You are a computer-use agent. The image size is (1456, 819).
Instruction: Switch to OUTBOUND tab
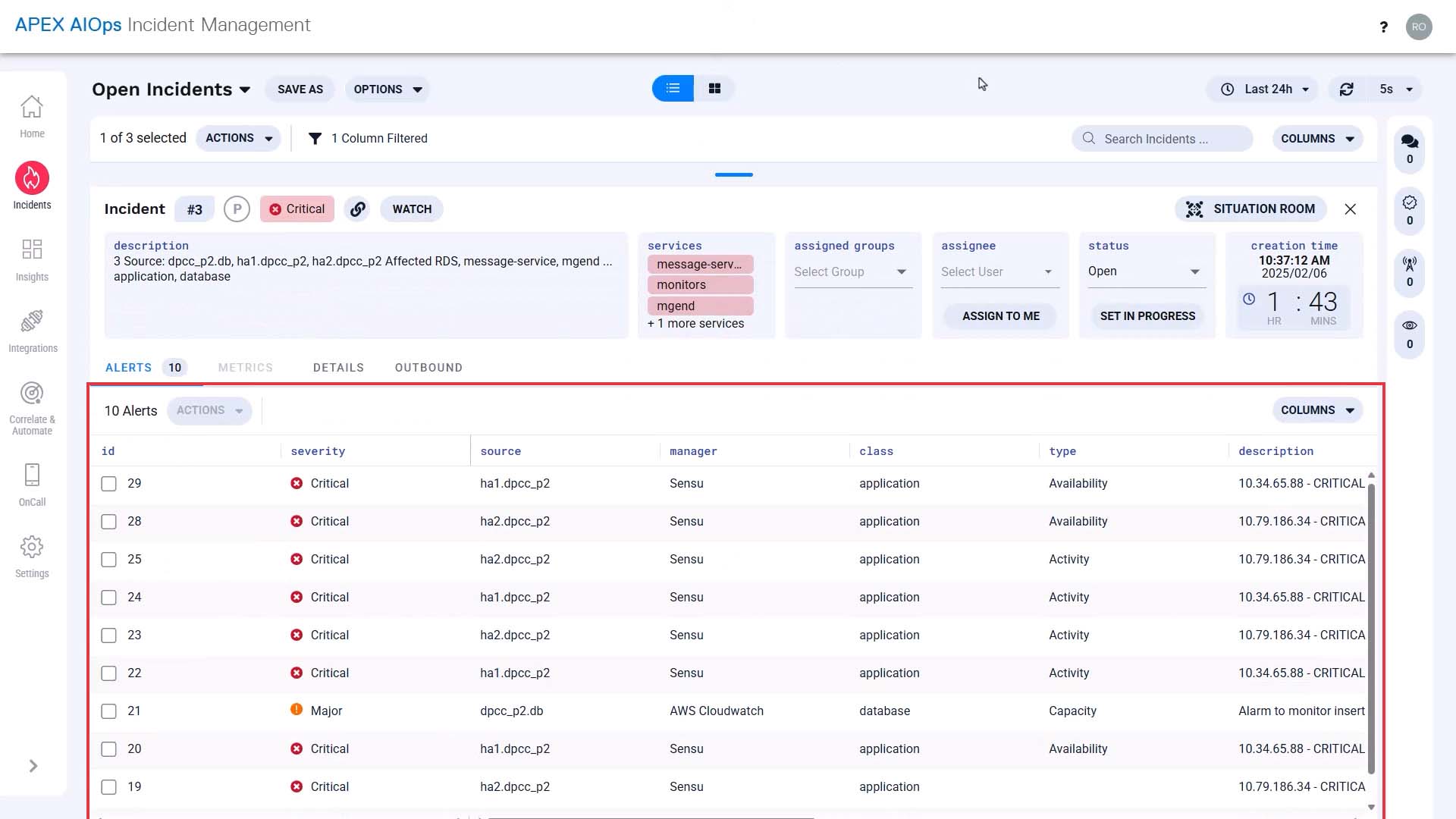(x=428, y=368)
